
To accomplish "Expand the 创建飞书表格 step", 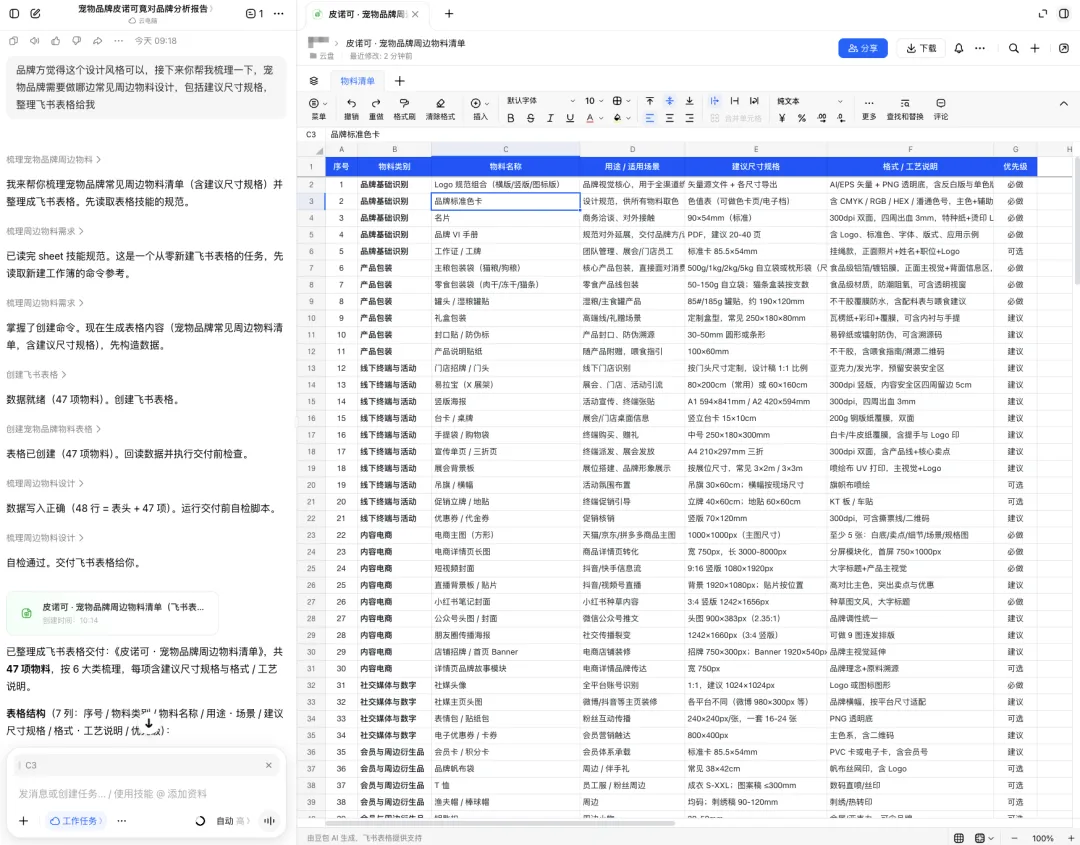I will (x=37, y=375).
